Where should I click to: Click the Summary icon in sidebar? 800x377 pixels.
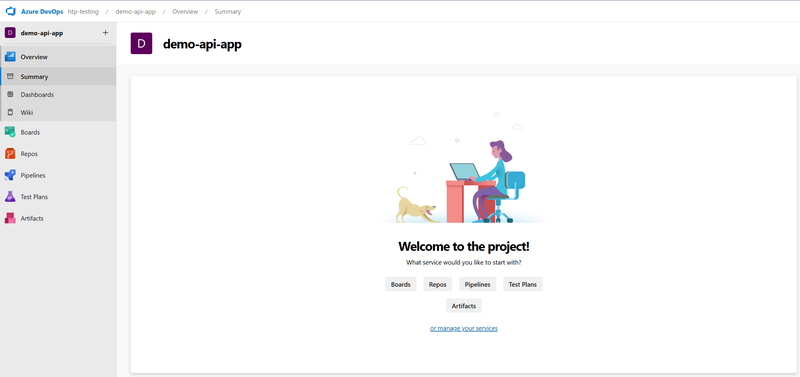[x=10, y=77]
